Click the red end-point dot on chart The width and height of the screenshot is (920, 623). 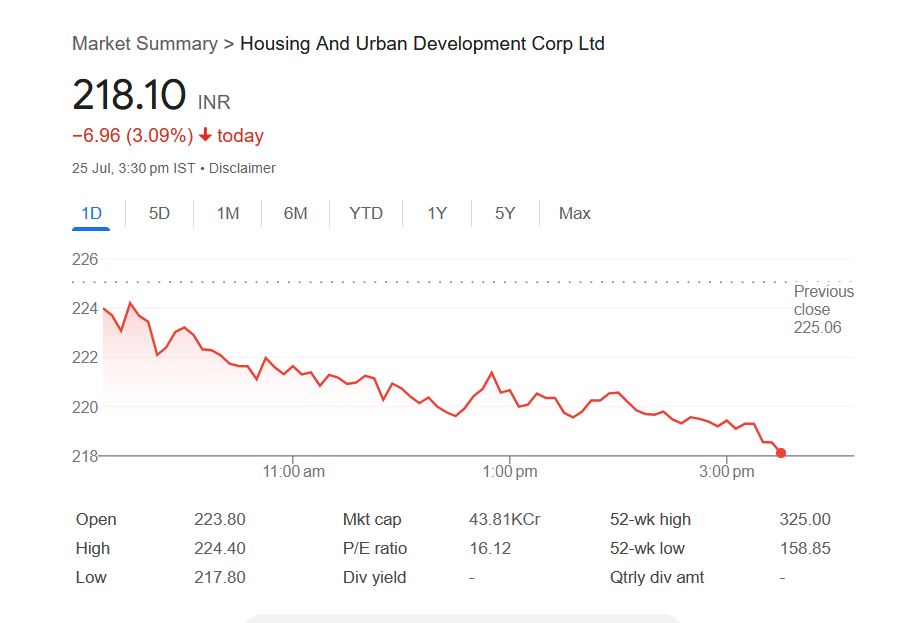pyautogui.click(x=781, y=453)
